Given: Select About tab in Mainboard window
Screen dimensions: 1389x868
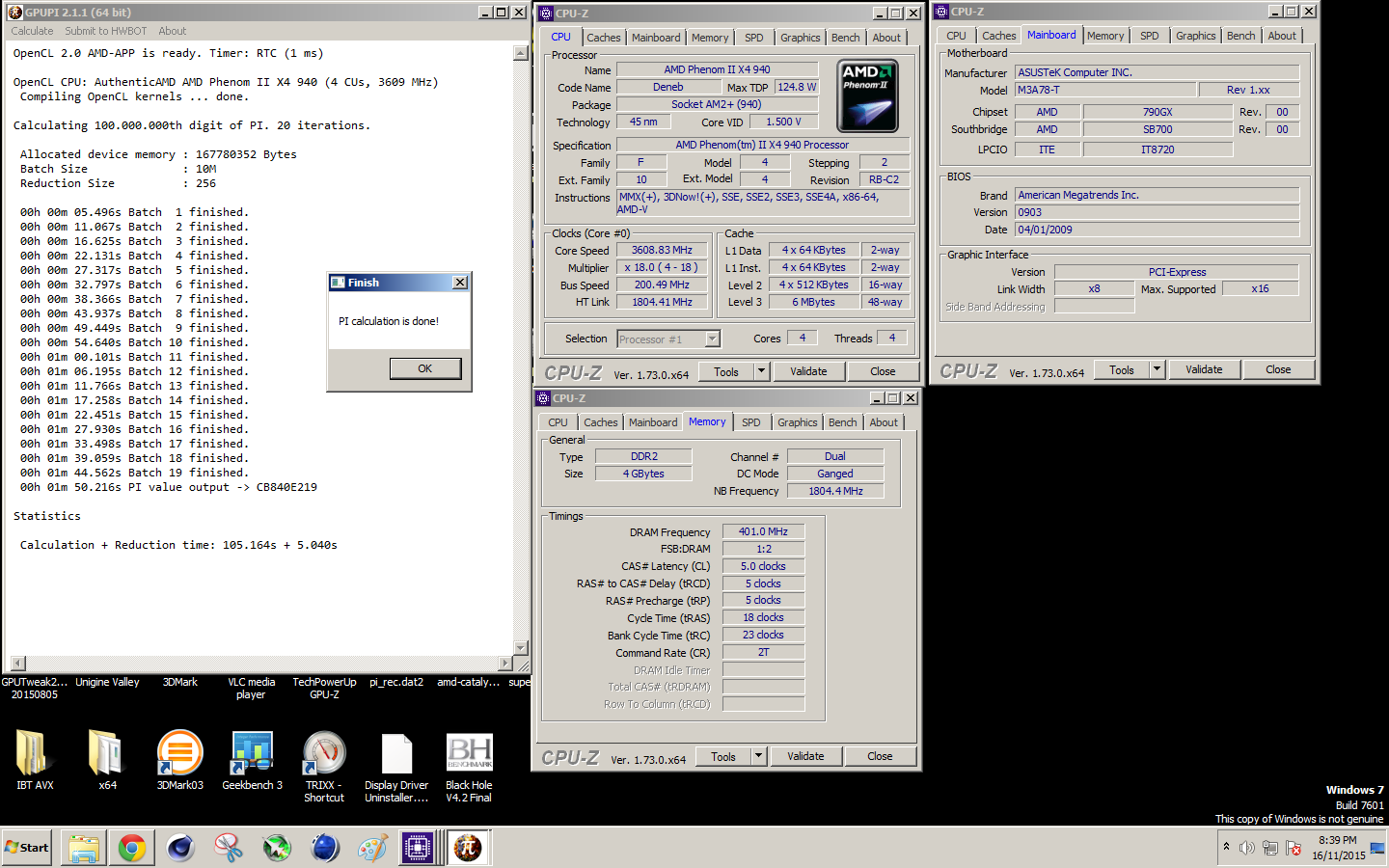Looking at the screenshot, I should (x=1282, y=36).
